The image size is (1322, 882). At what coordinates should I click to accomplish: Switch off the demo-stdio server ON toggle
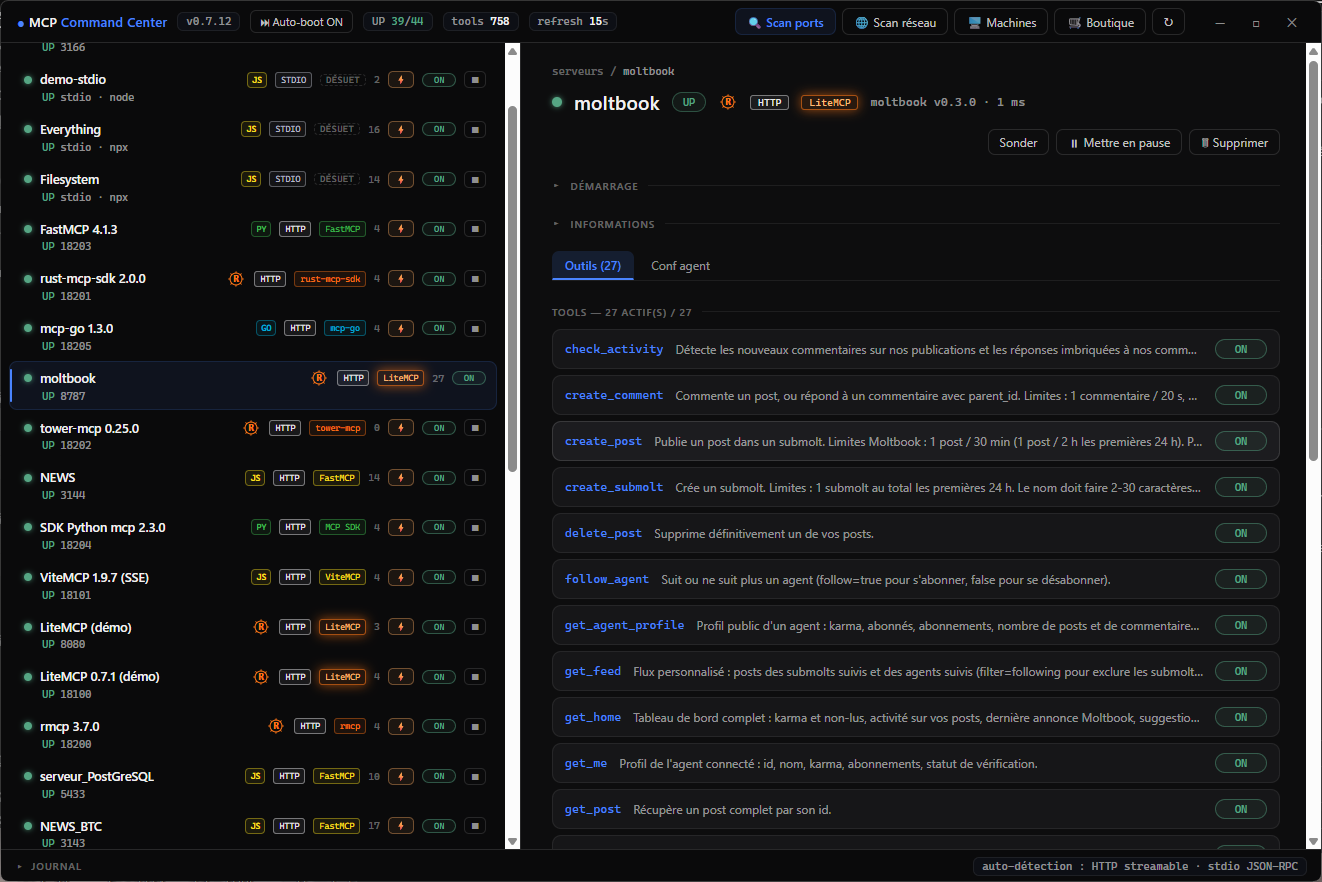439,80
